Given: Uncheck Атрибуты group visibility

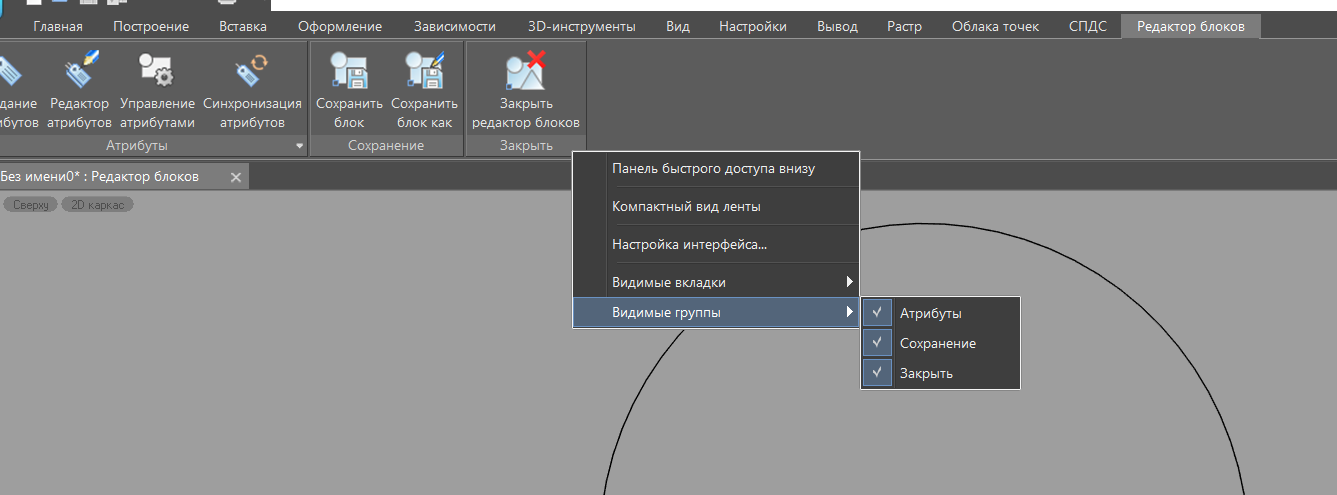Looking at the screenshot, I should point(877,313).
